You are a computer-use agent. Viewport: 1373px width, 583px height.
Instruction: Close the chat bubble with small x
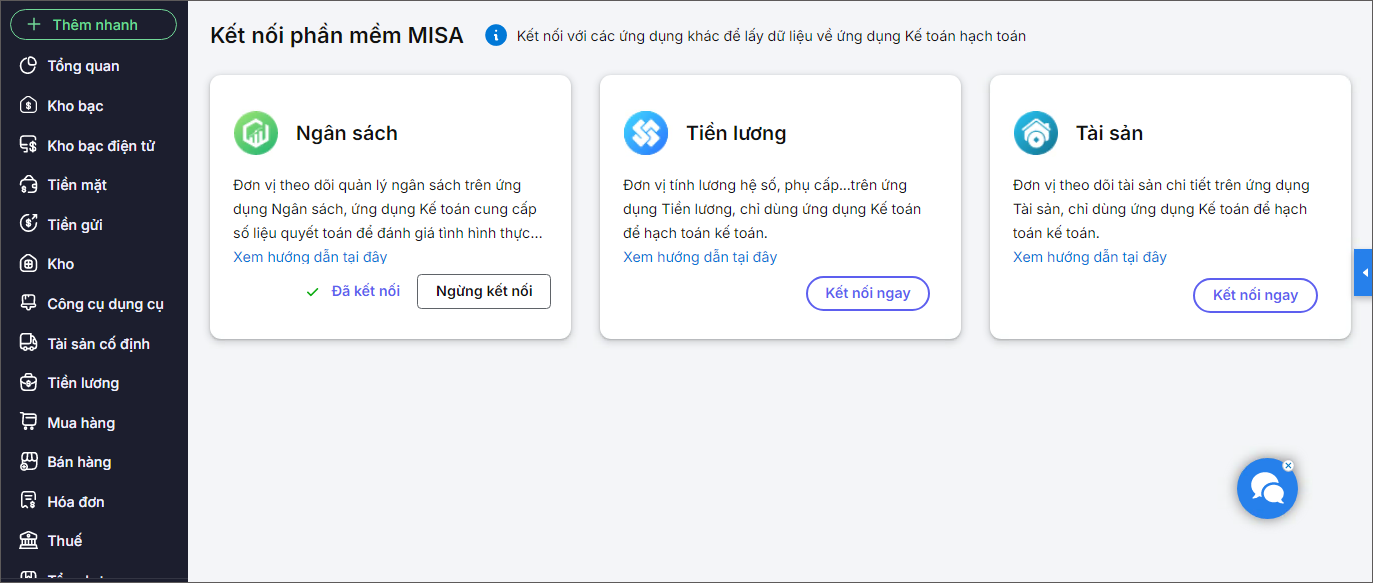click(1288, 465)
